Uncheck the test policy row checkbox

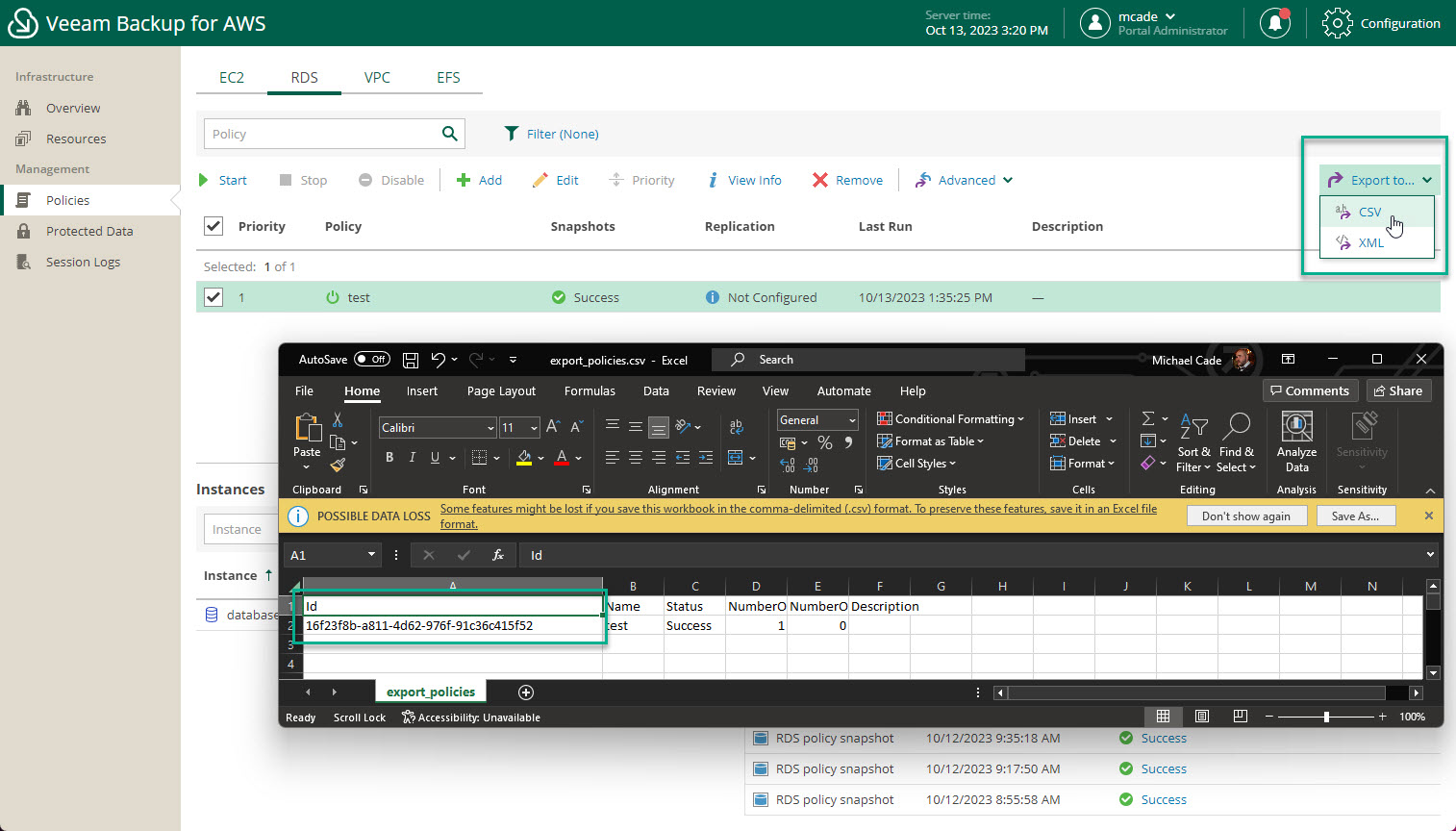point(213,297)
